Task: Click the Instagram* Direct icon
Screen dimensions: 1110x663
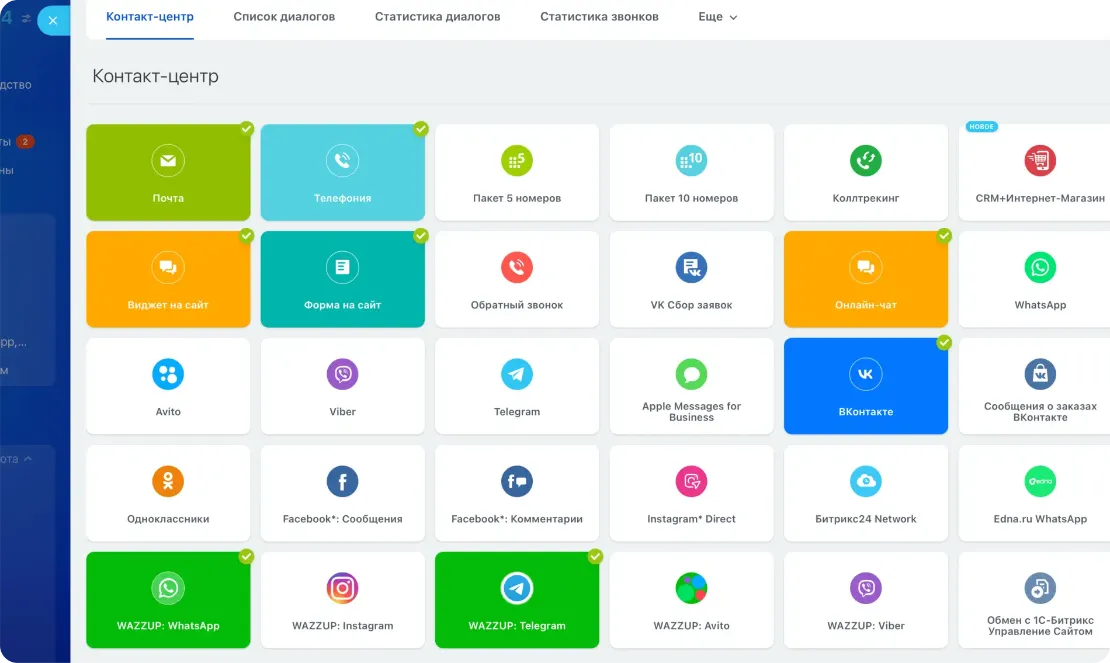Action: tap(692, 481)
